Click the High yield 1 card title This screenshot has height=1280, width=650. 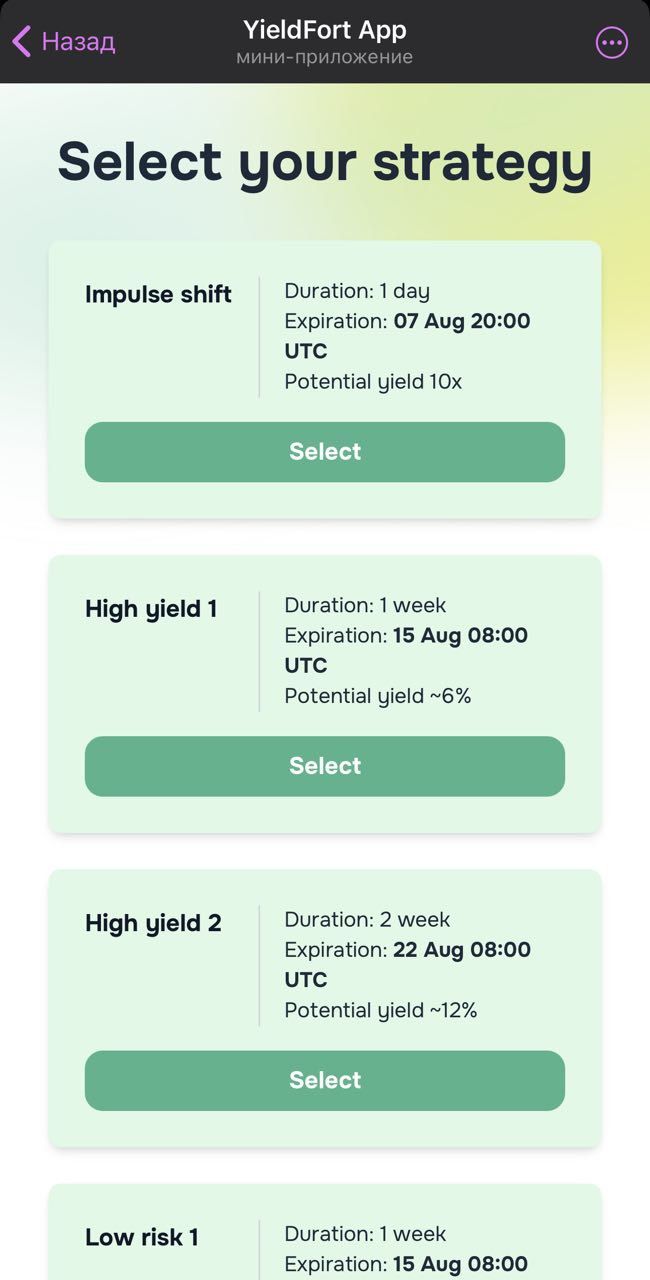pos(151,609)
